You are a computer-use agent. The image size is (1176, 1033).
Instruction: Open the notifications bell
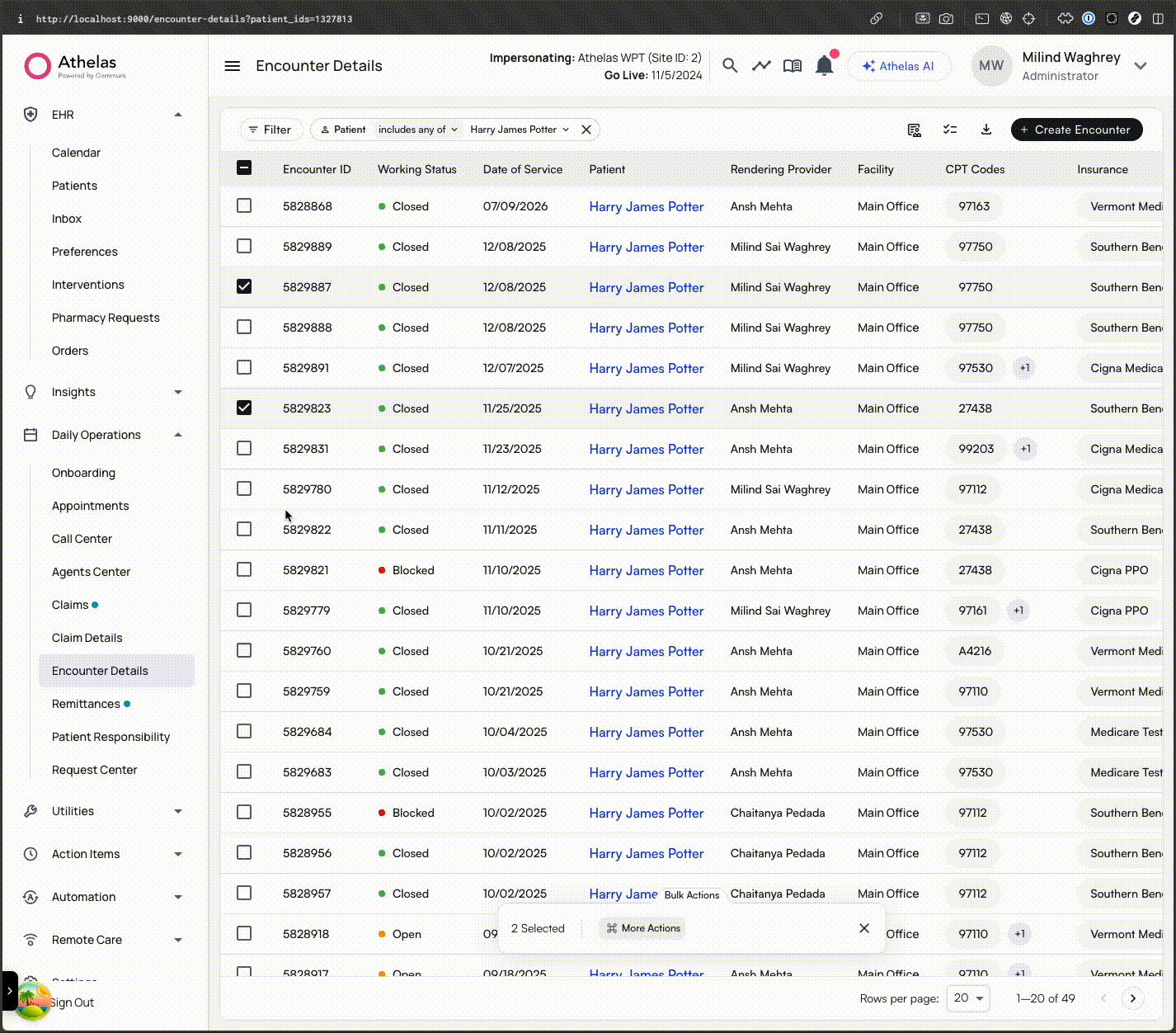[824, 65]
